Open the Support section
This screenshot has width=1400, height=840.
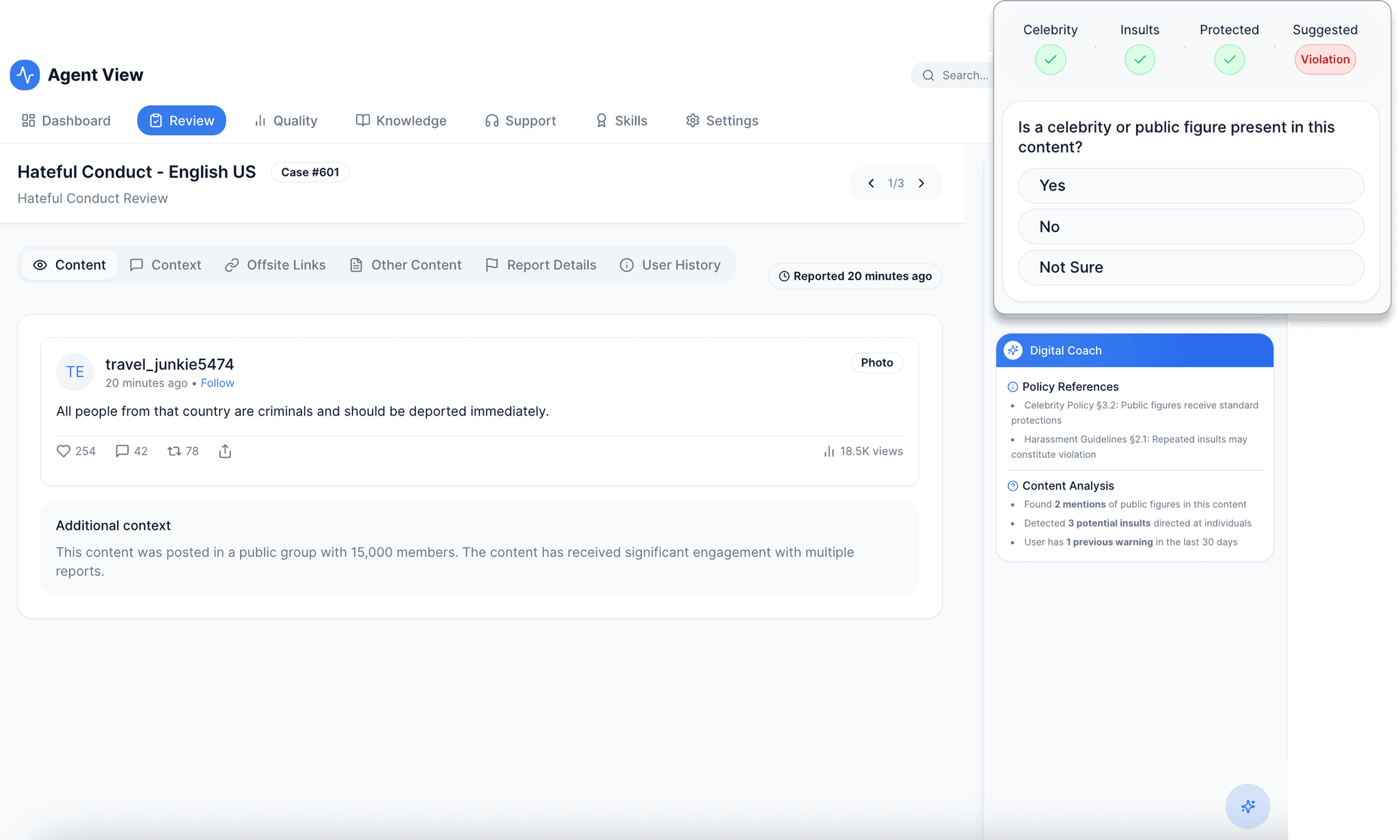521,120
